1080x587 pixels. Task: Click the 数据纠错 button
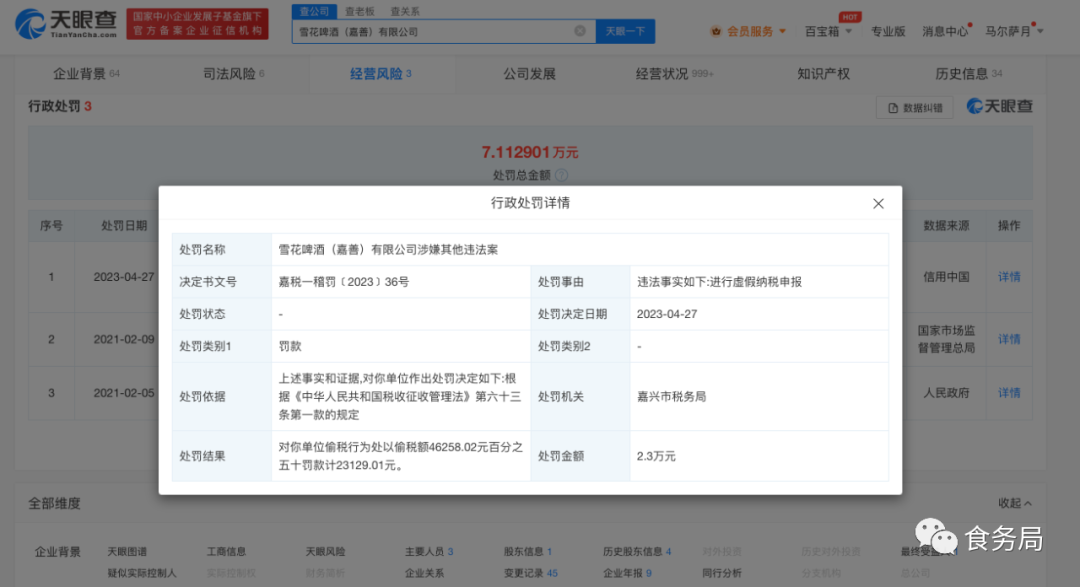point(915,107)
